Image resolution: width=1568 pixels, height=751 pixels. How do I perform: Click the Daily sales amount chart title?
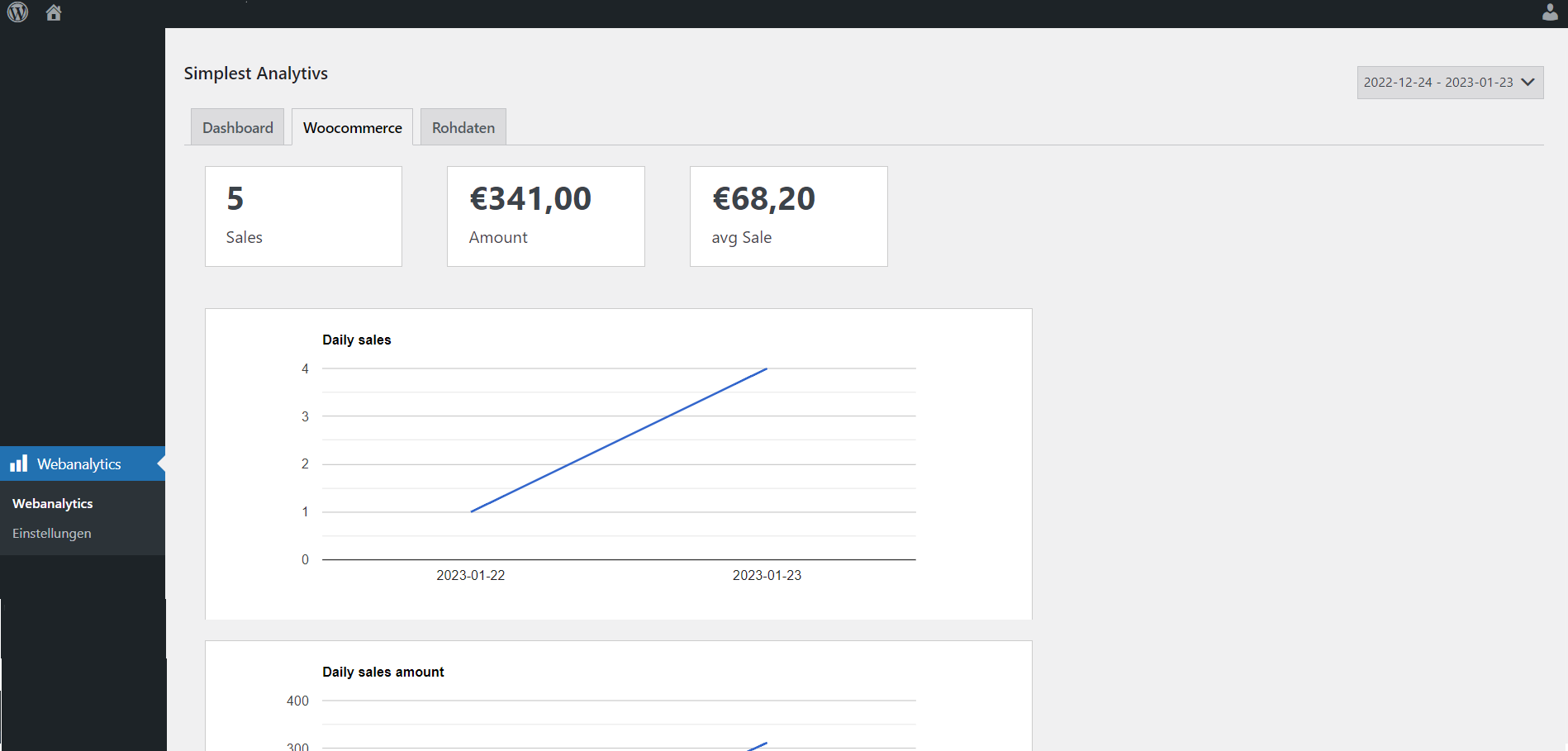click(x=382, y=672)
